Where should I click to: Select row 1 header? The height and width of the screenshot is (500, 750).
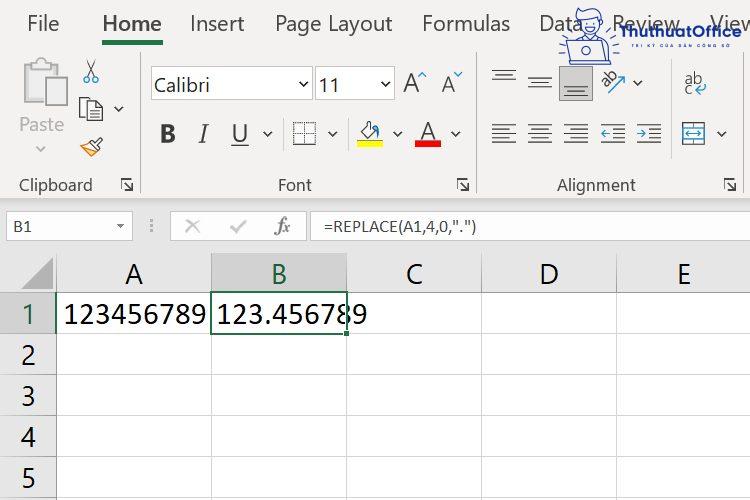[x=28, y=313]
